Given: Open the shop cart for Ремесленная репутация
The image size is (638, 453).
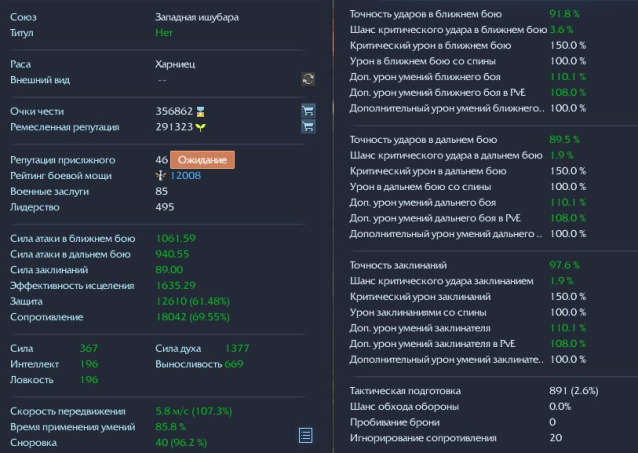Looking at the screenshot, I should pos(308,127).
